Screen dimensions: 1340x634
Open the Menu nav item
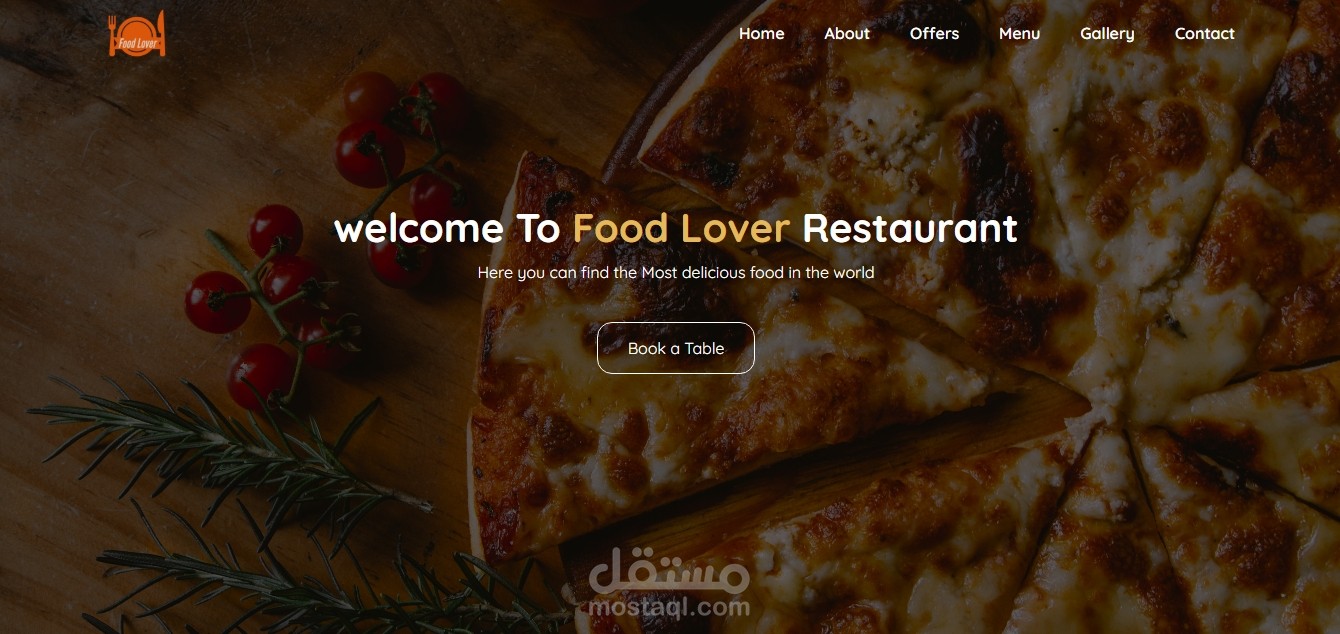pyautogui.click(x=1019, y=34)
